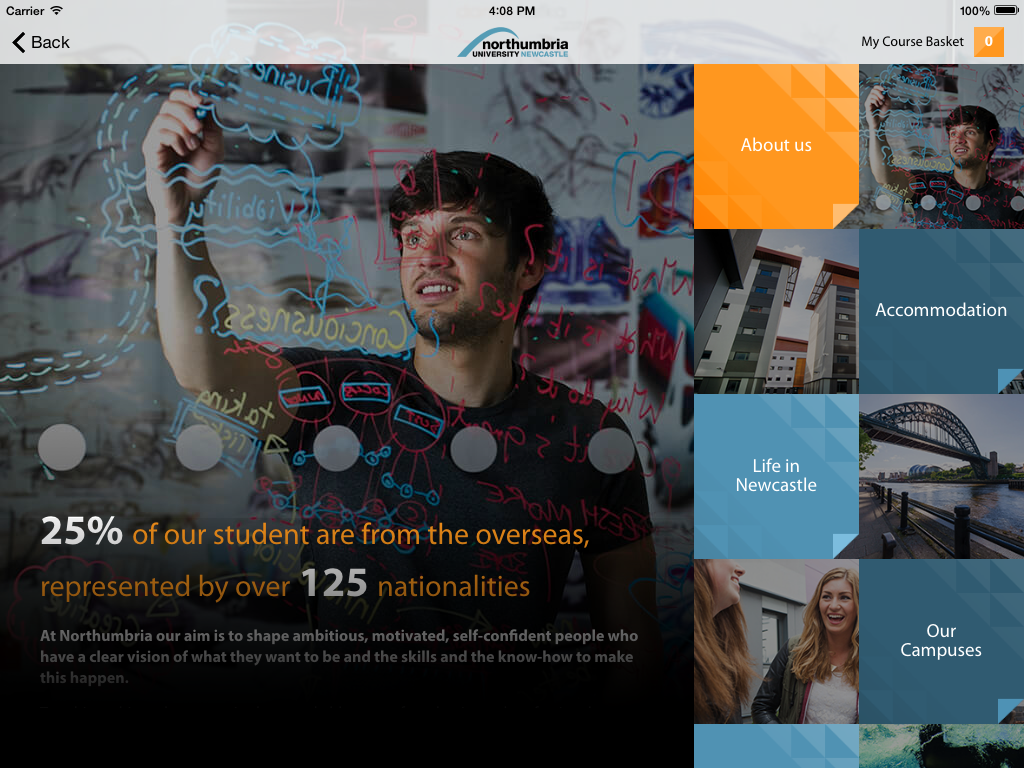Tap the partially visible blue tile at bottom
1024x768 pixels.
776,746
